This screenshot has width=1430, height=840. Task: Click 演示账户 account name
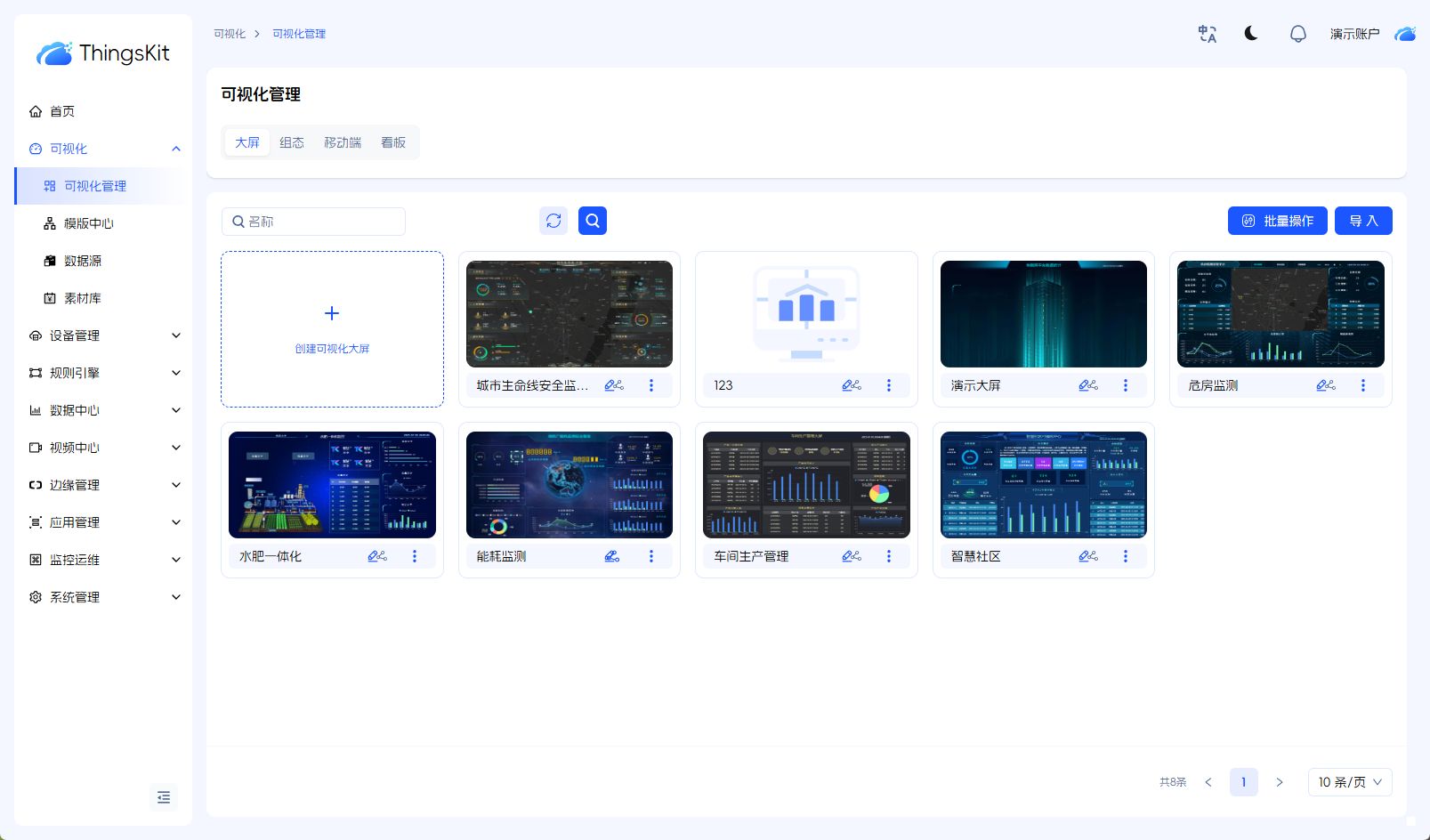click(1354, 34)
